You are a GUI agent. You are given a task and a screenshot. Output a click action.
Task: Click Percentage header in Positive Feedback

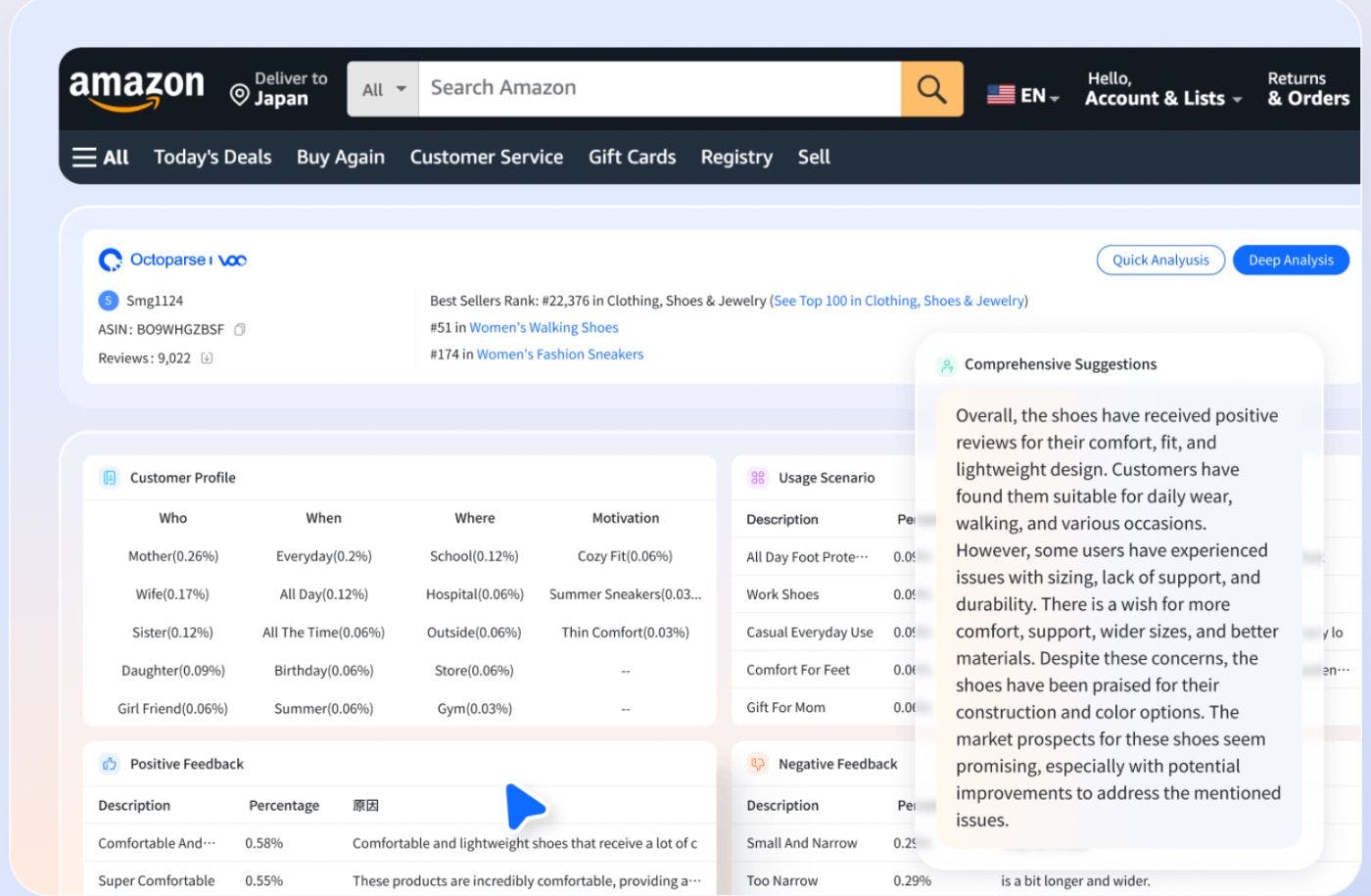(284, 806)
